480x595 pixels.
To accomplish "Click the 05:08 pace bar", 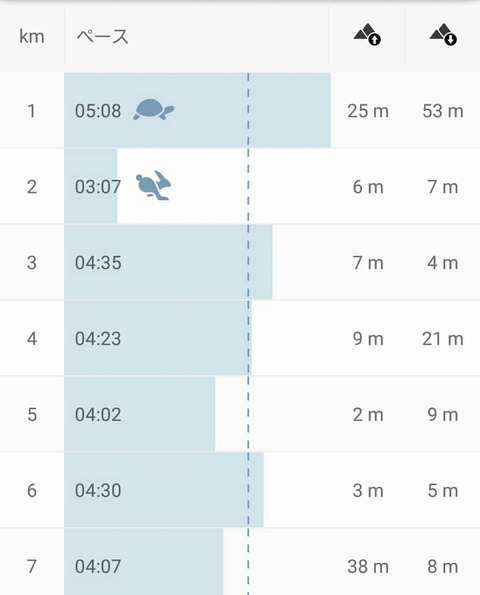I will (197, 110).
